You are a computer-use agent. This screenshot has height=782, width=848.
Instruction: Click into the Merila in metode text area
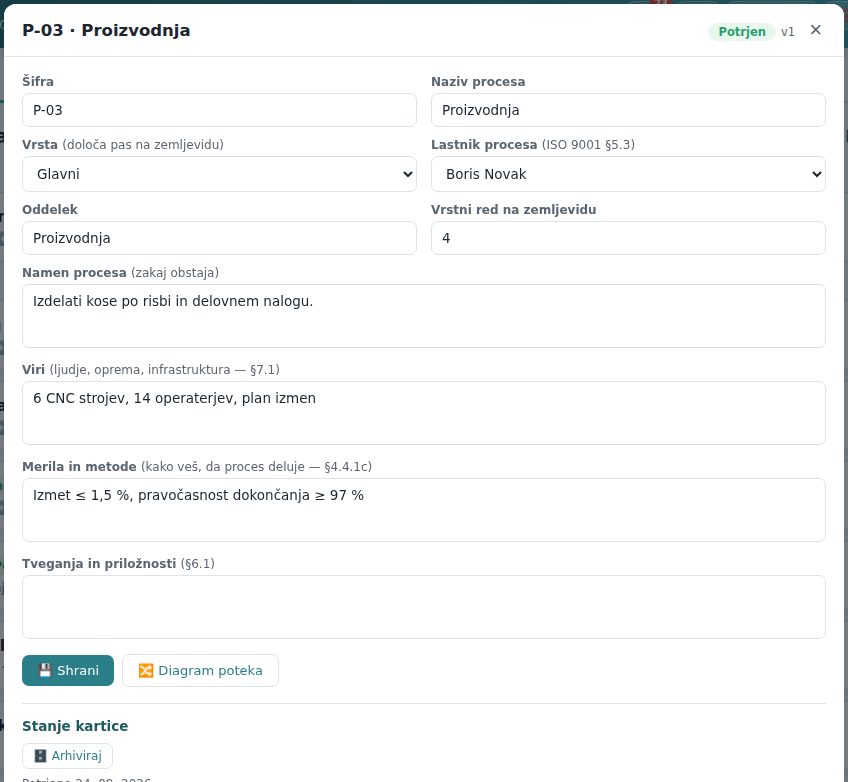tap(423, 509)
